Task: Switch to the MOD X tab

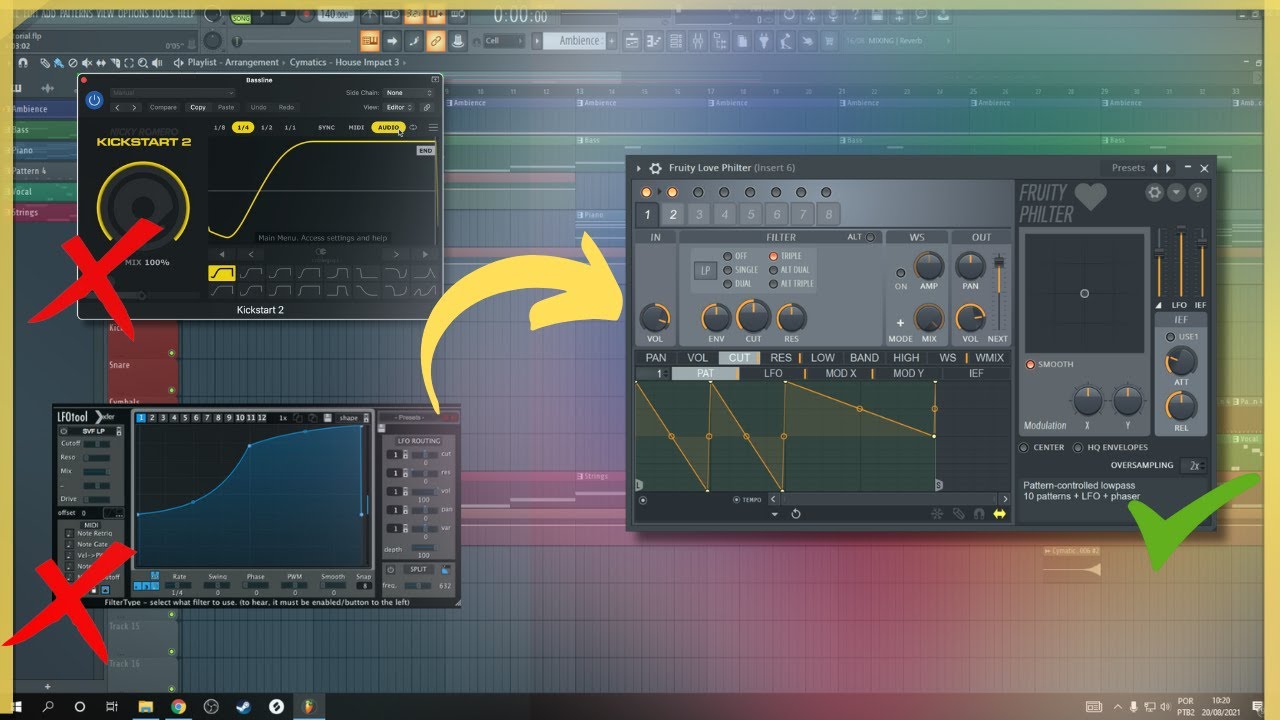Action: [x=840, y=373]
